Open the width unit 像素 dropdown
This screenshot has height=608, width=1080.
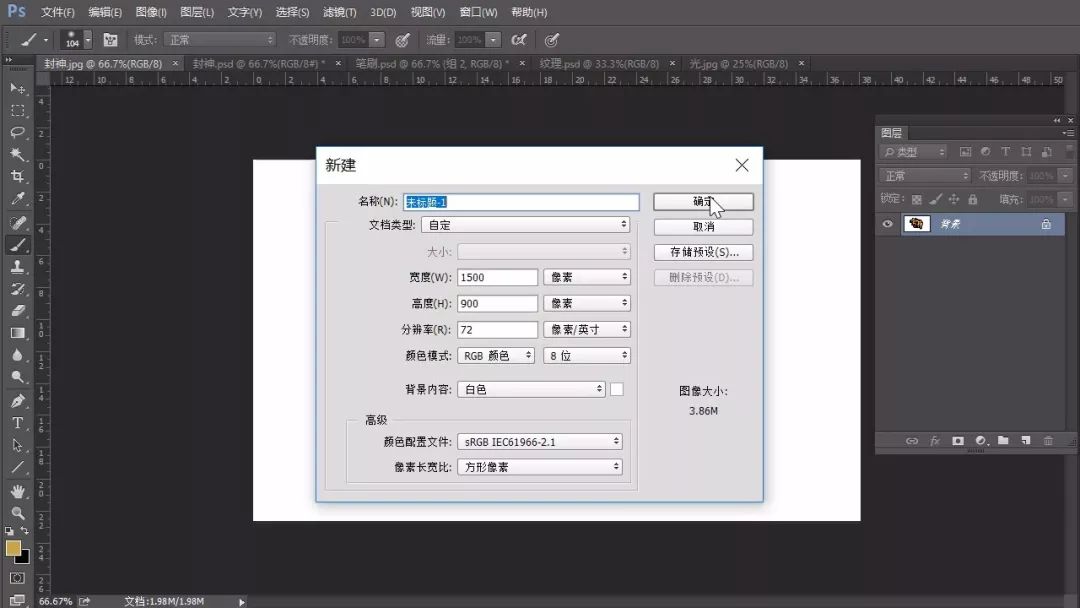[x=587, y=277]
